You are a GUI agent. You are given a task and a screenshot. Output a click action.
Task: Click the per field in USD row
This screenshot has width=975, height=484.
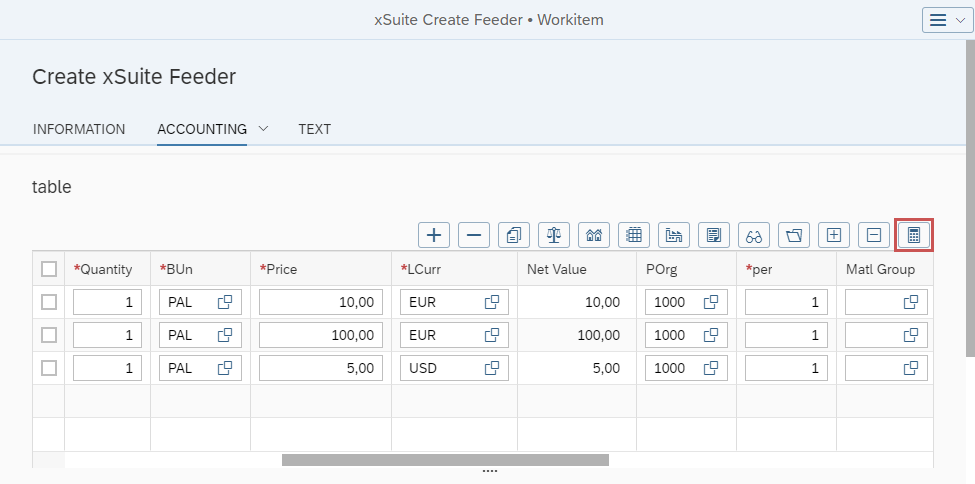787,368
